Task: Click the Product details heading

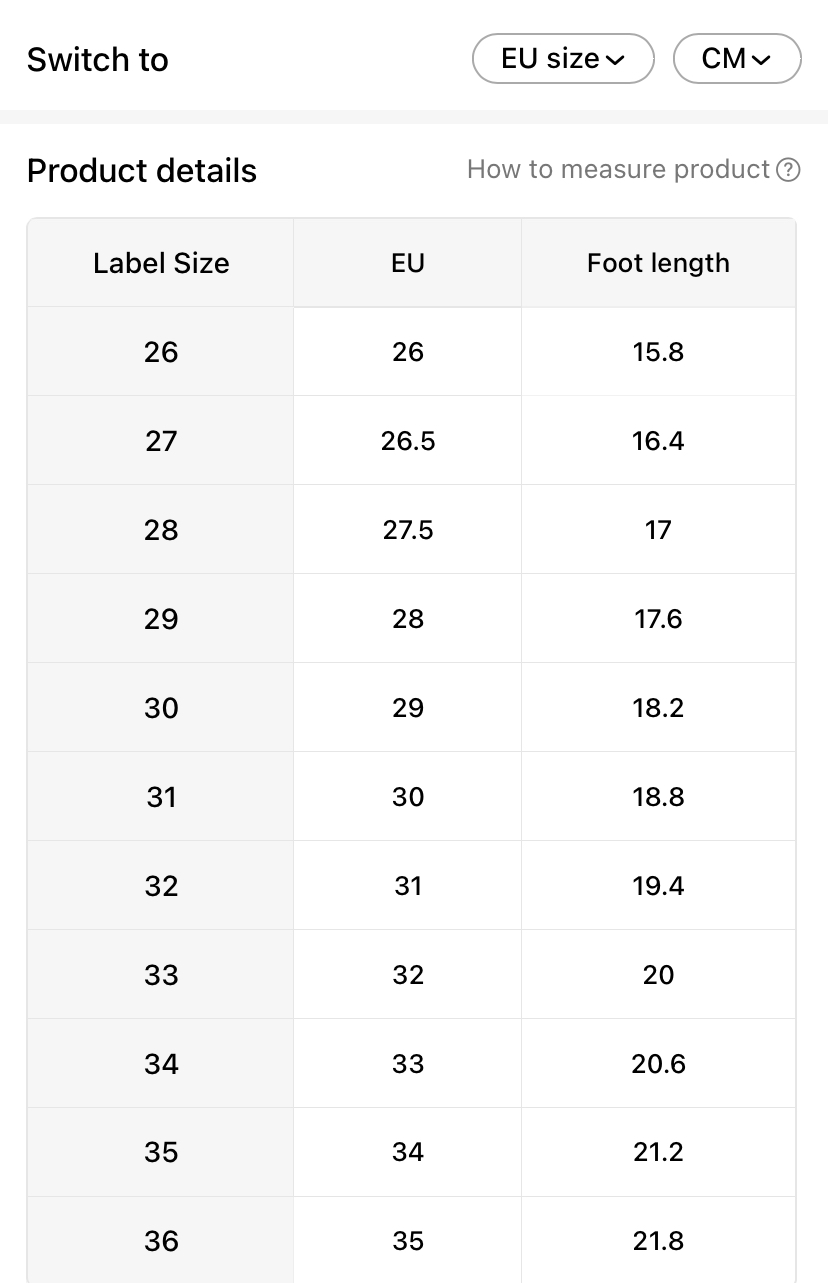Action: [142, 171]
